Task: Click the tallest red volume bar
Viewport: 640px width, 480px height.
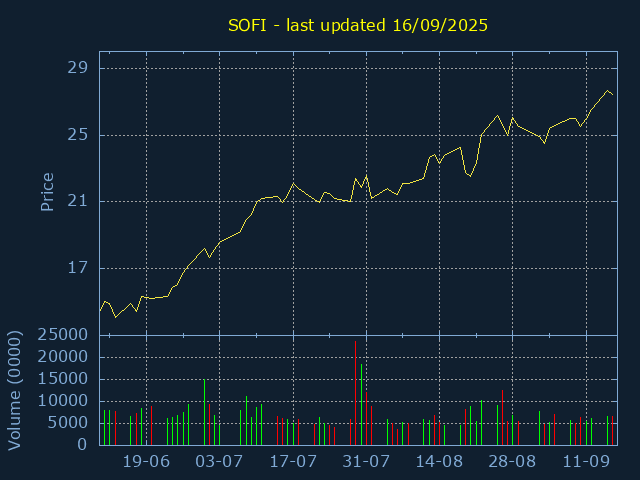Action: (x=356, y=393)
